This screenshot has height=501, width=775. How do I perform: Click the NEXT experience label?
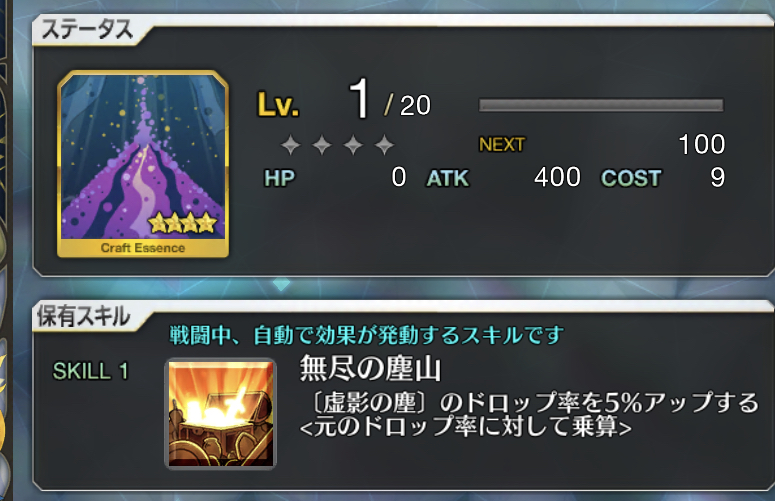tap(501, 145)
